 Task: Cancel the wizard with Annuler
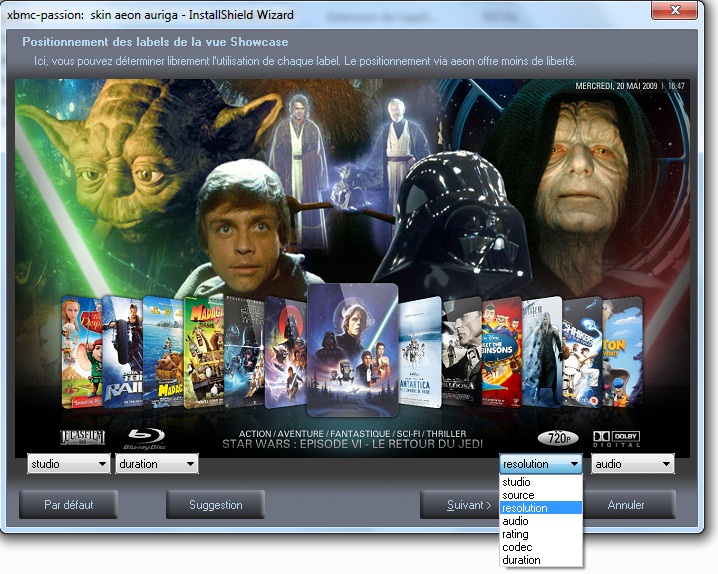[629, 505]
